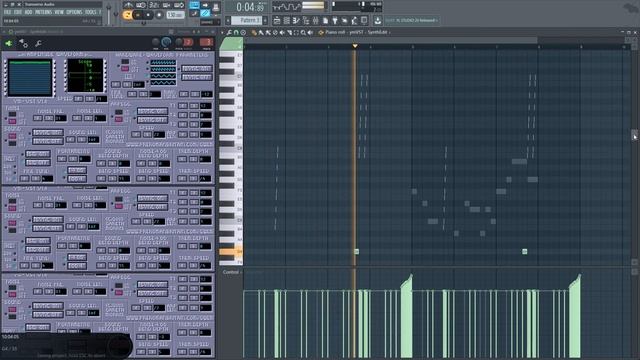The height and width of the screenshot is (360, 640).
Task: Open the Pattern 3 selector dropdown
Action: click(x=247, y=20)
